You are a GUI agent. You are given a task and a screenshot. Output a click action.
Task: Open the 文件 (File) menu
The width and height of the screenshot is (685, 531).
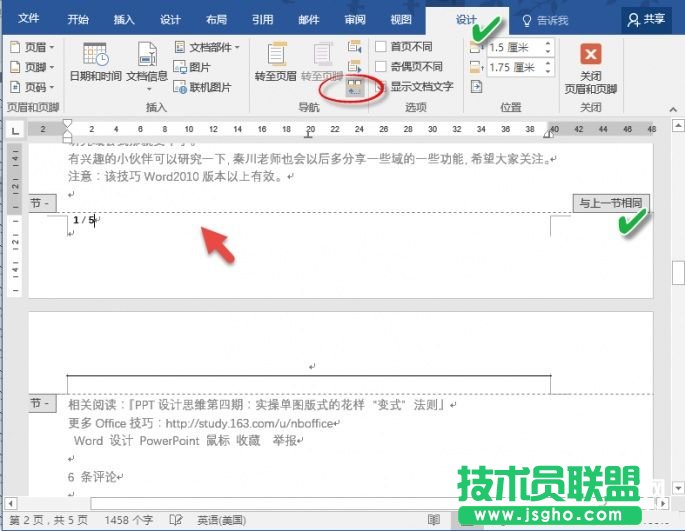coord(29,19)
